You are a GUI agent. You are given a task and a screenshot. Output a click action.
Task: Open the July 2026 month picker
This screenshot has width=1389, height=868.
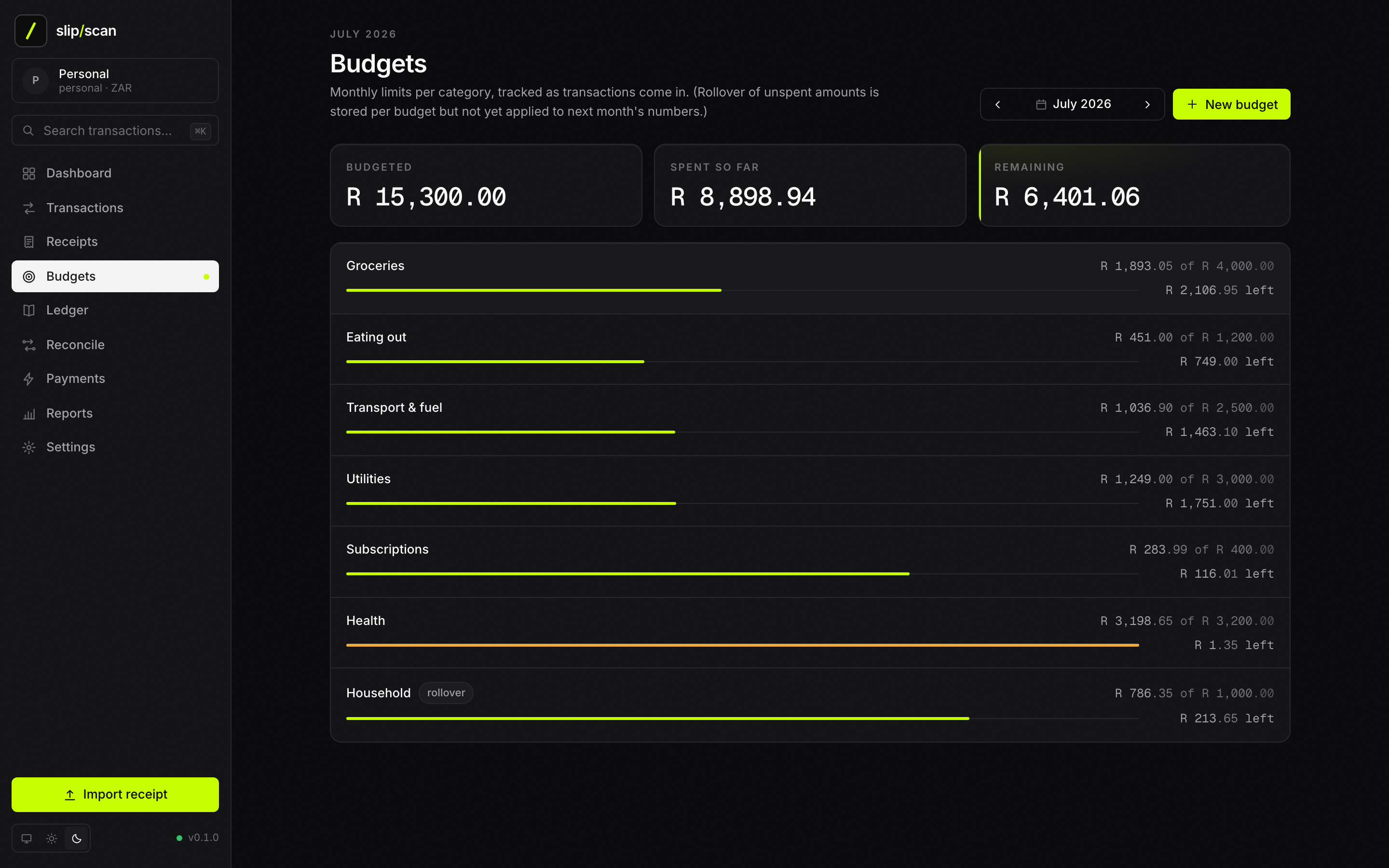pos(1073,105)
